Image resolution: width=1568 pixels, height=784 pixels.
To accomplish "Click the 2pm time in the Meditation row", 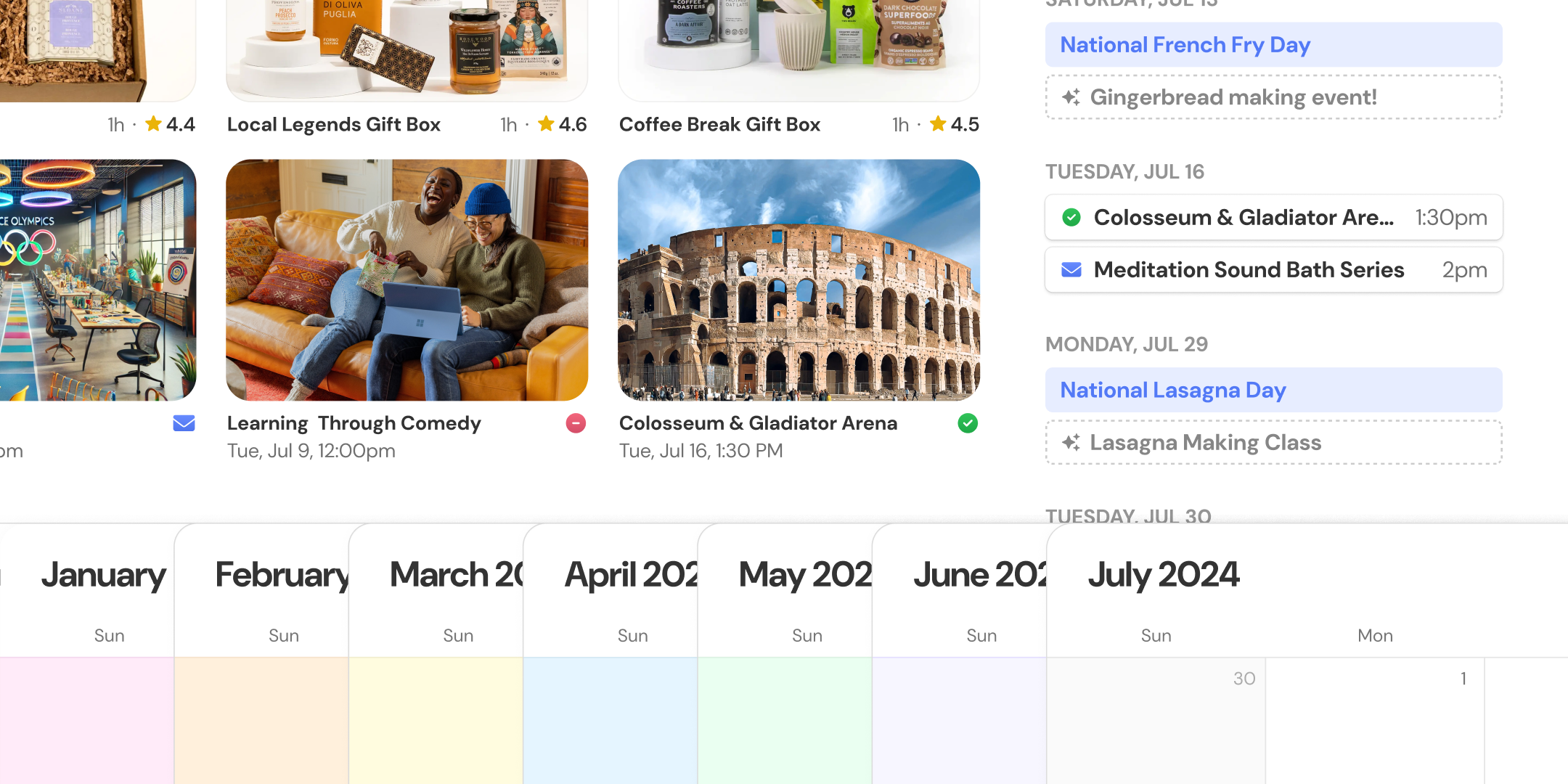I will 1465,270.
